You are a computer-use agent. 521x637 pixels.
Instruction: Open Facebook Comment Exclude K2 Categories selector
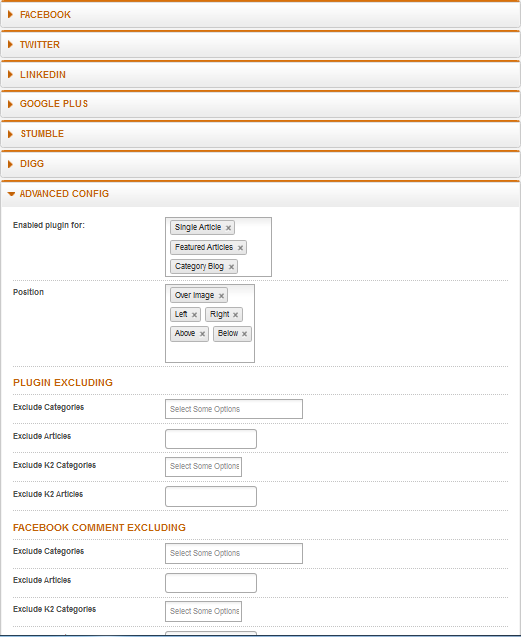(204, 611)
